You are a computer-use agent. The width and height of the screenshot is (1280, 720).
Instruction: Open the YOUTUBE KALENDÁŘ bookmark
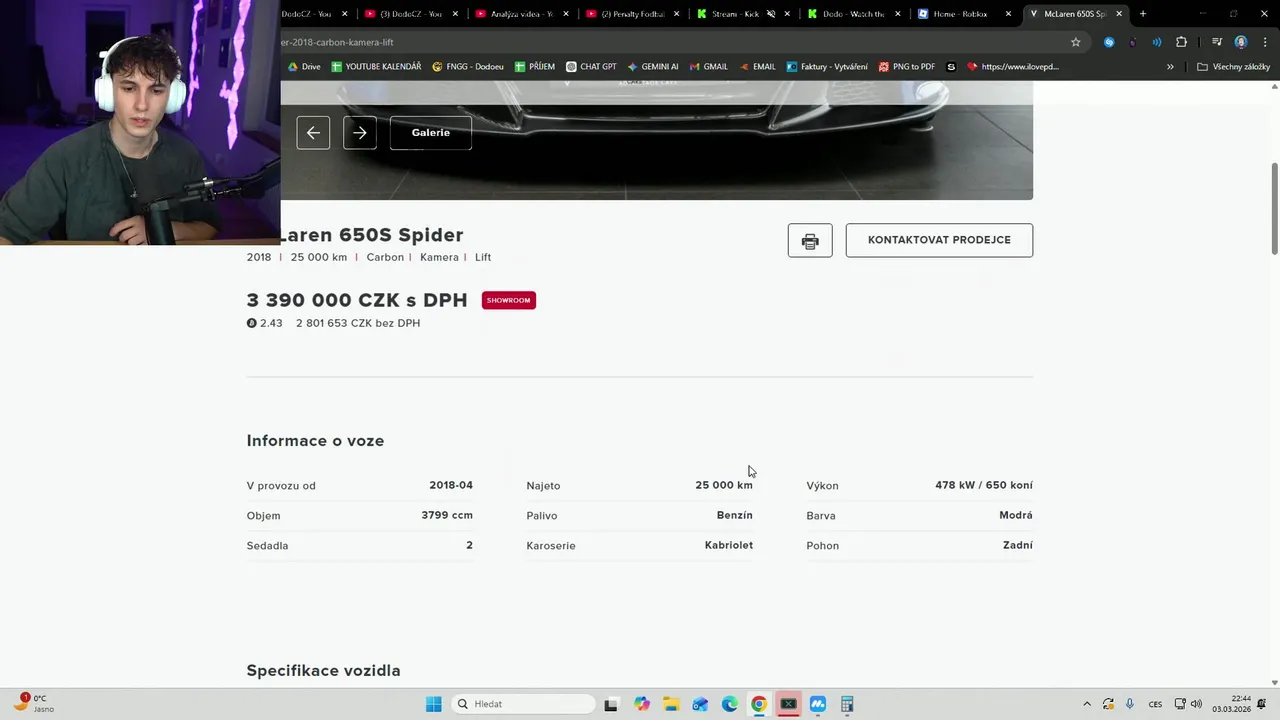(x=376, y=67)
